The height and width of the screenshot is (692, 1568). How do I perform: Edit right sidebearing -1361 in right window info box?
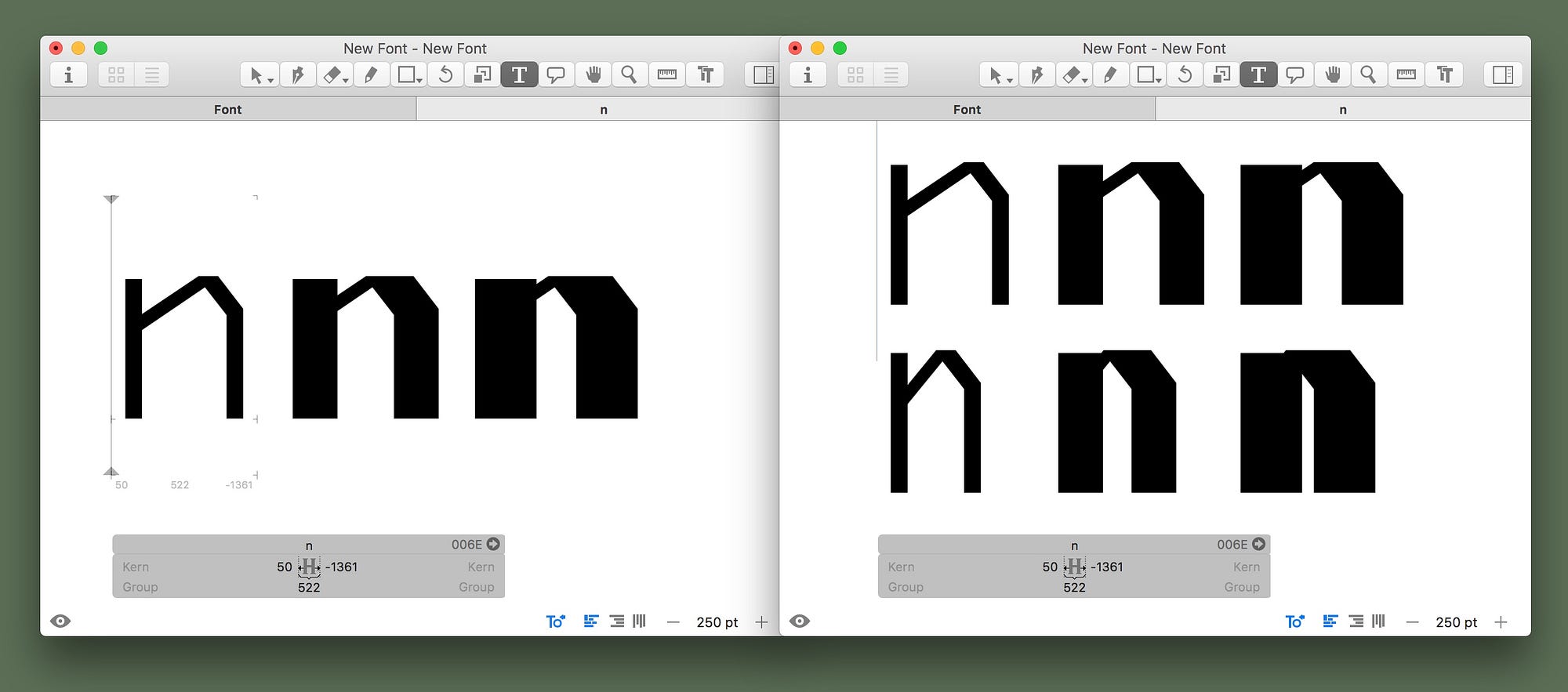tap(1106, 567)
